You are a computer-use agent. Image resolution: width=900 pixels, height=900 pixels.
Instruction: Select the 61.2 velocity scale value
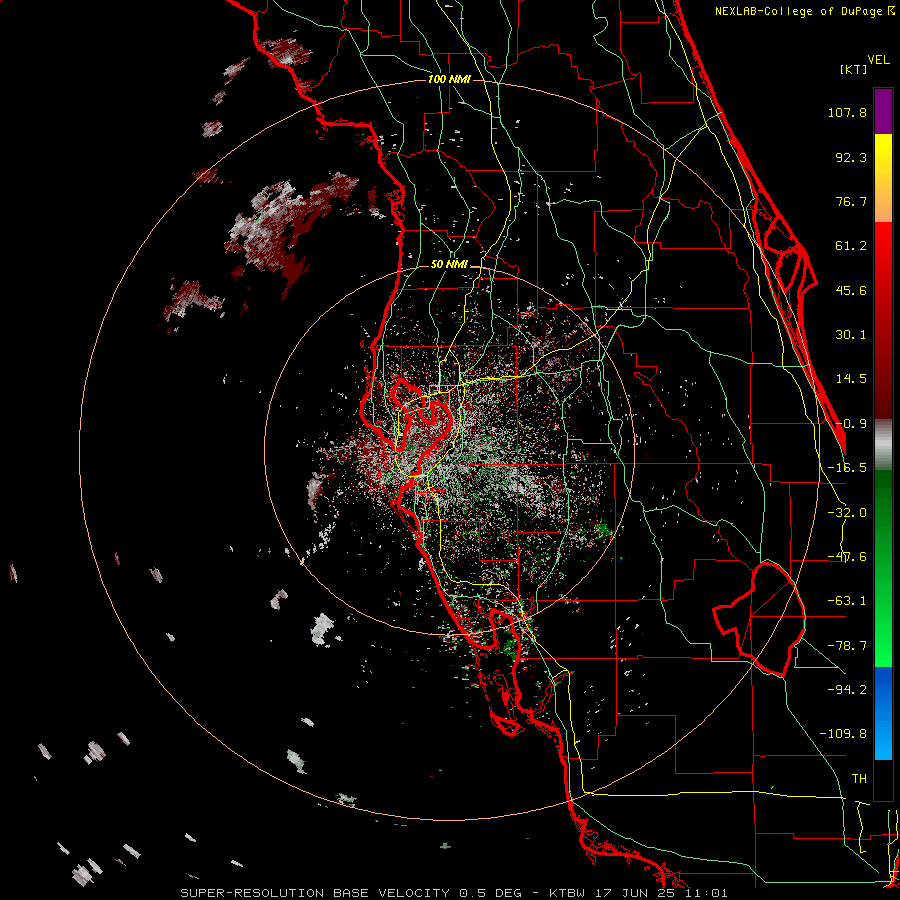[851, 246]
